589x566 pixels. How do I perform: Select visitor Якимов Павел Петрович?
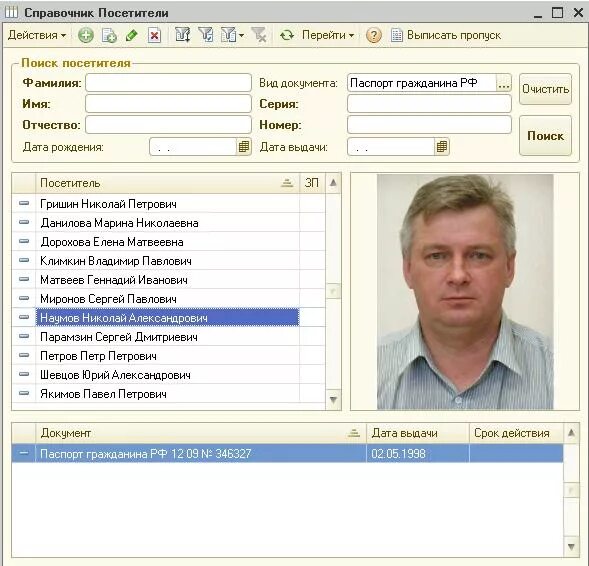pyautogui.click(x=168, y=394)
